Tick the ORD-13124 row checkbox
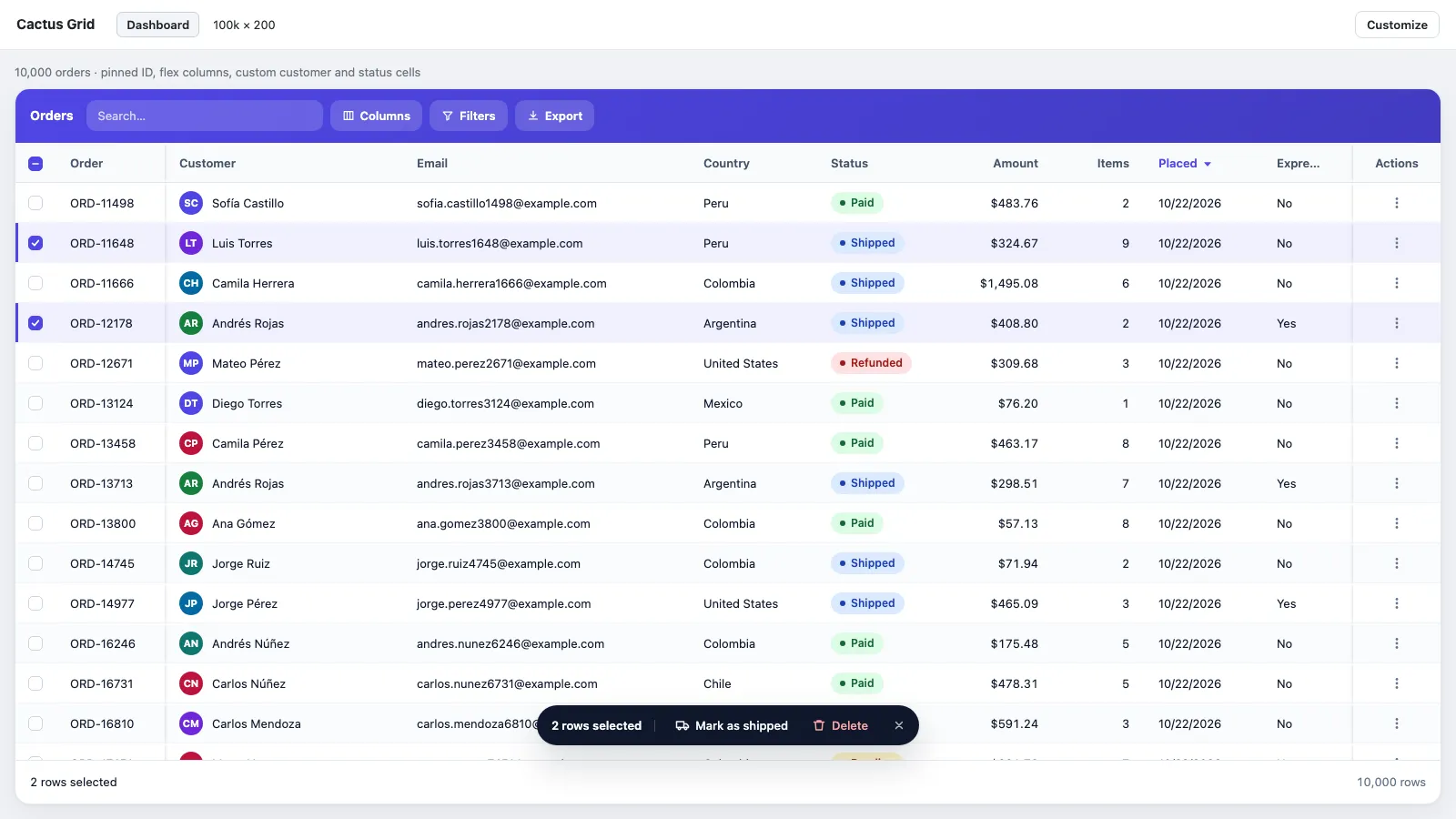 pyautogui.click(x=35, y=403)
